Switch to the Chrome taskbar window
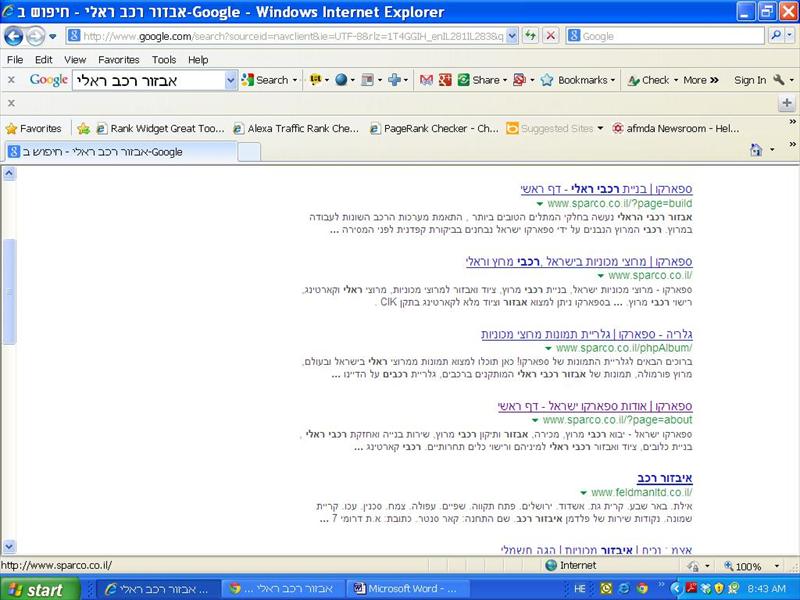 (x=283, y=589)
